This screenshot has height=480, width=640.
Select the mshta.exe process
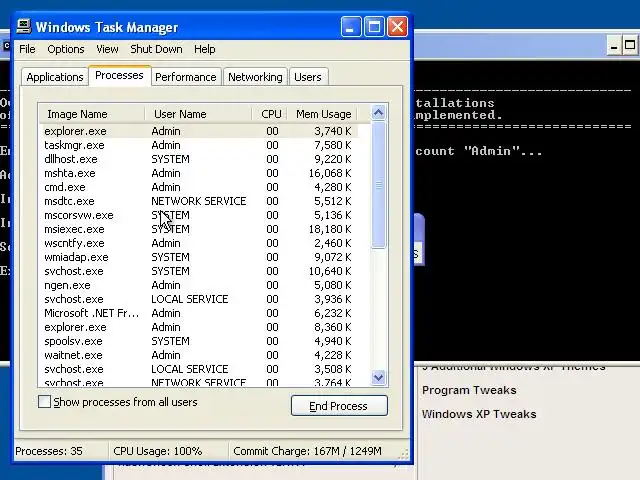[x=199, y=173]
